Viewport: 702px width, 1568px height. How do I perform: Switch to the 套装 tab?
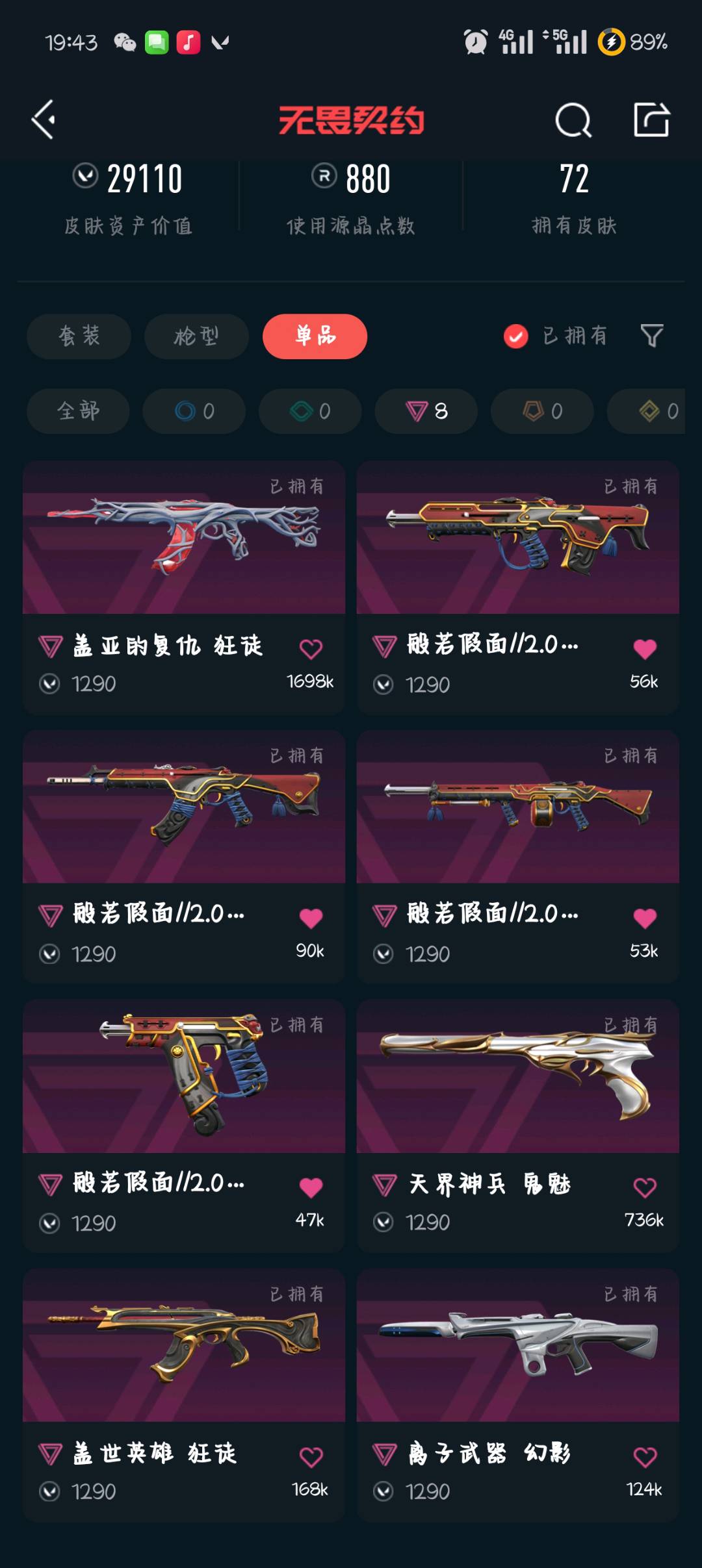[79, 336]
